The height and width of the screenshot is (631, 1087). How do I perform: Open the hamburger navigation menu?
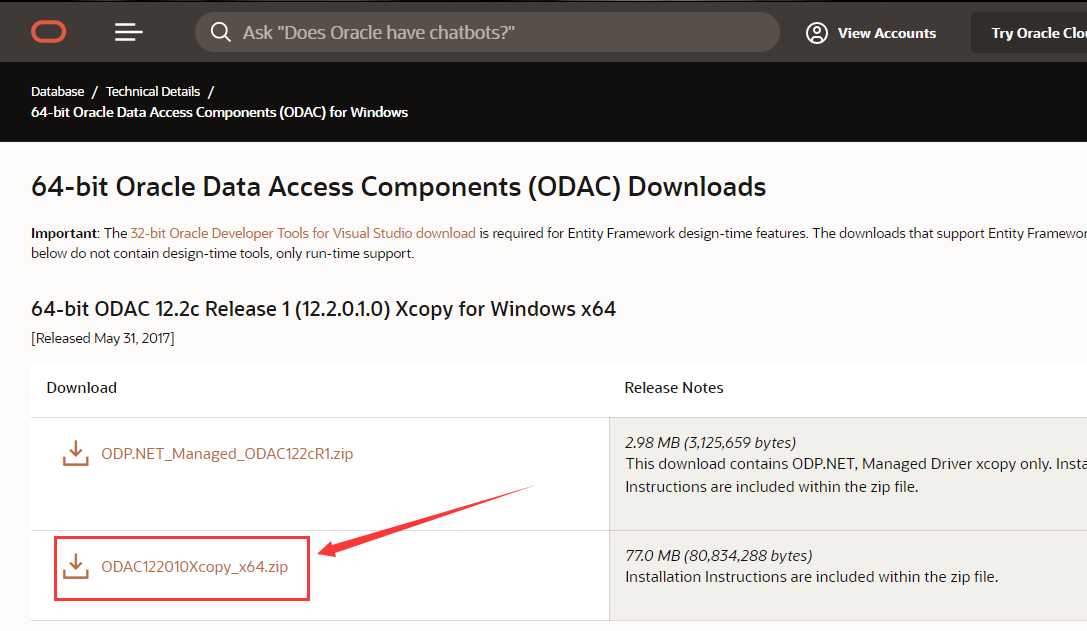point(128,32)
